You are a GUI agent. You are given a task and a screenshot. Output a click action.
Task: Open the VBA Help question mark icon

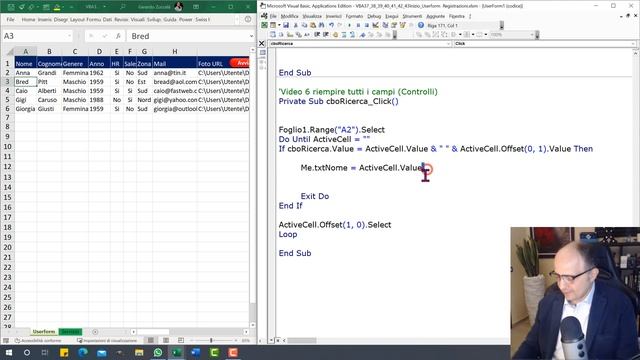point(421,25)
